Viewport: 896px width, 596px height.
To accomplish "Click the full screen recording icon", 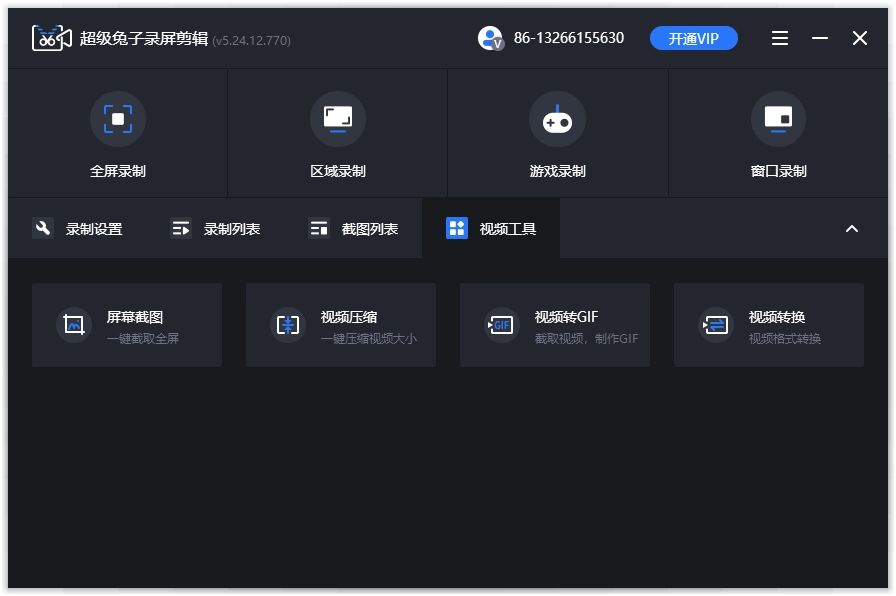I will tap(118, 119).
